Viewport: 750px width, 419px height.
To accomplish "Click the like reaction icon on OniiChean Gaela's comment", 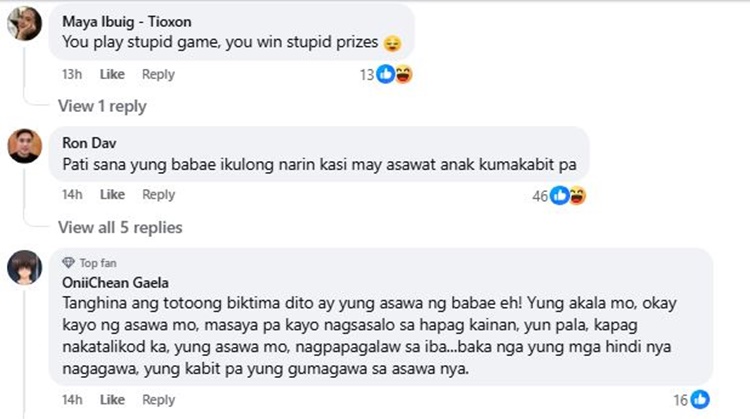I will coord(700,399).
